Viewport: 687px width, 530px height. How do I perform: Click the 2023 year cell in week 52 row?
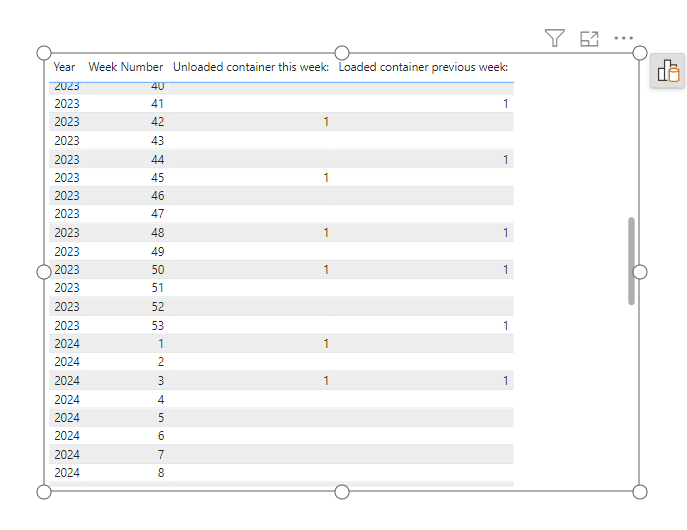[67, 307]
